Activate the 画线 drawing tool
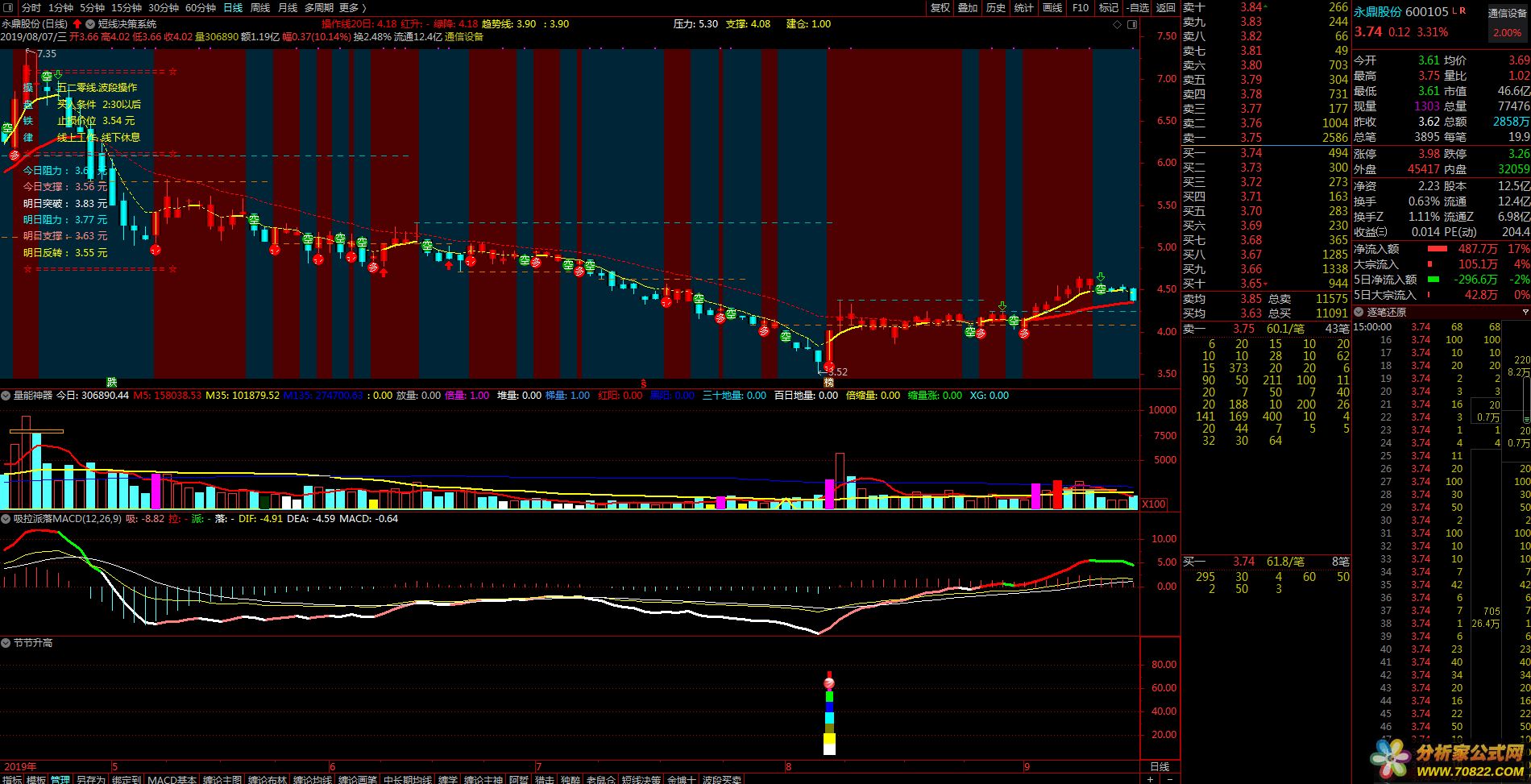The image size is (1531, 784). point(1052,7)
